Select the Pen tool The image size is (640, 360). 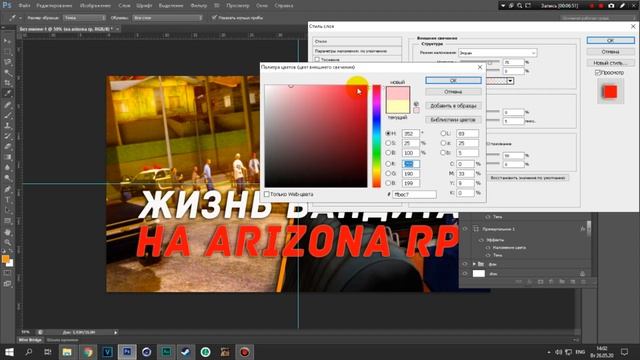point(7,189)
